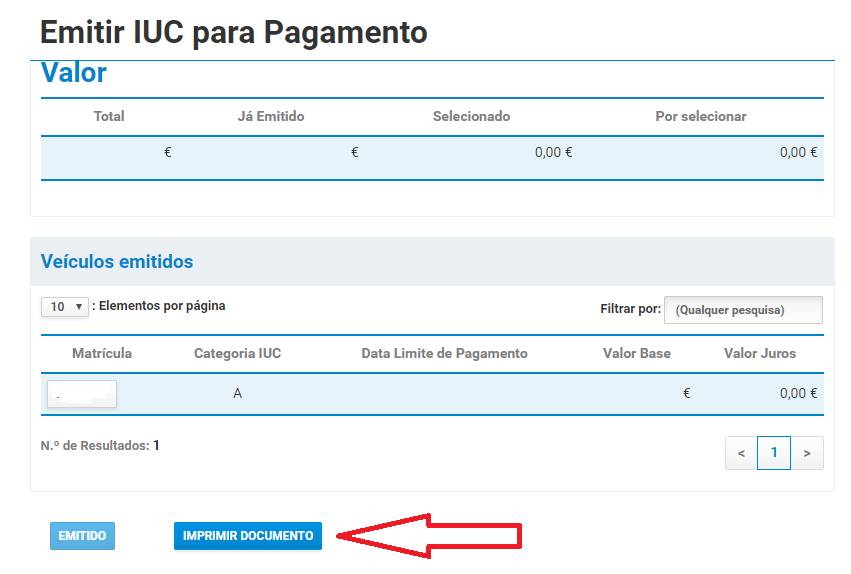The image size is (851, 574).
Task: Sort by Matrícula column header
Action: (102, 353)
